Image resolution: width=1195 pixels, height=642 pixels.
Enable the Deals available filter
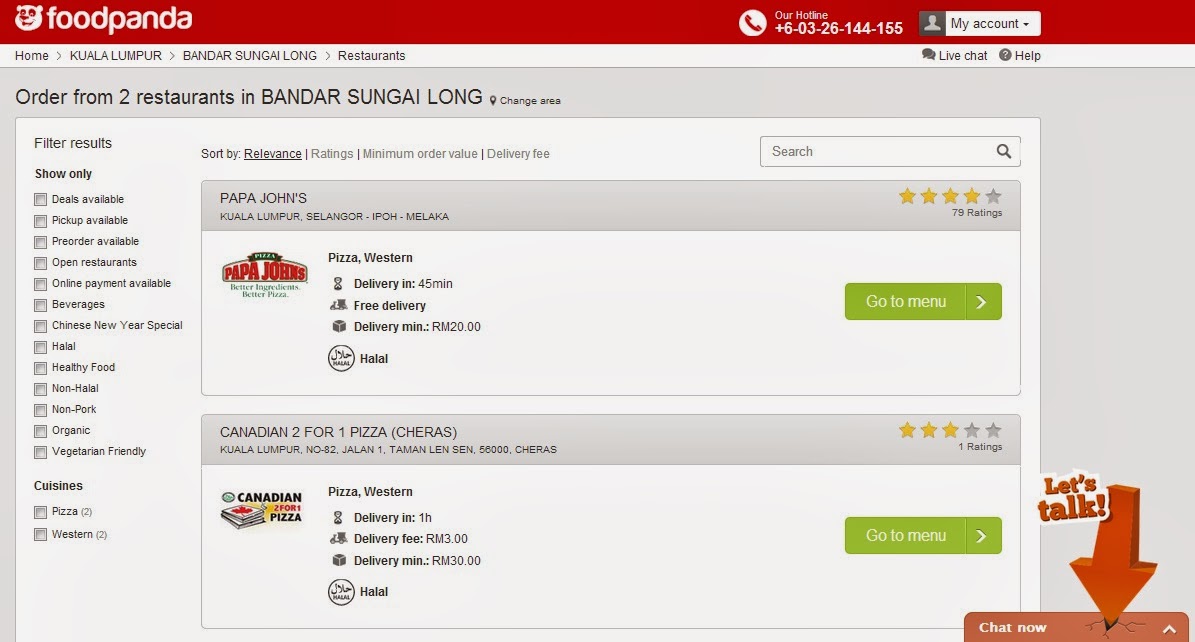click(40, 200)
